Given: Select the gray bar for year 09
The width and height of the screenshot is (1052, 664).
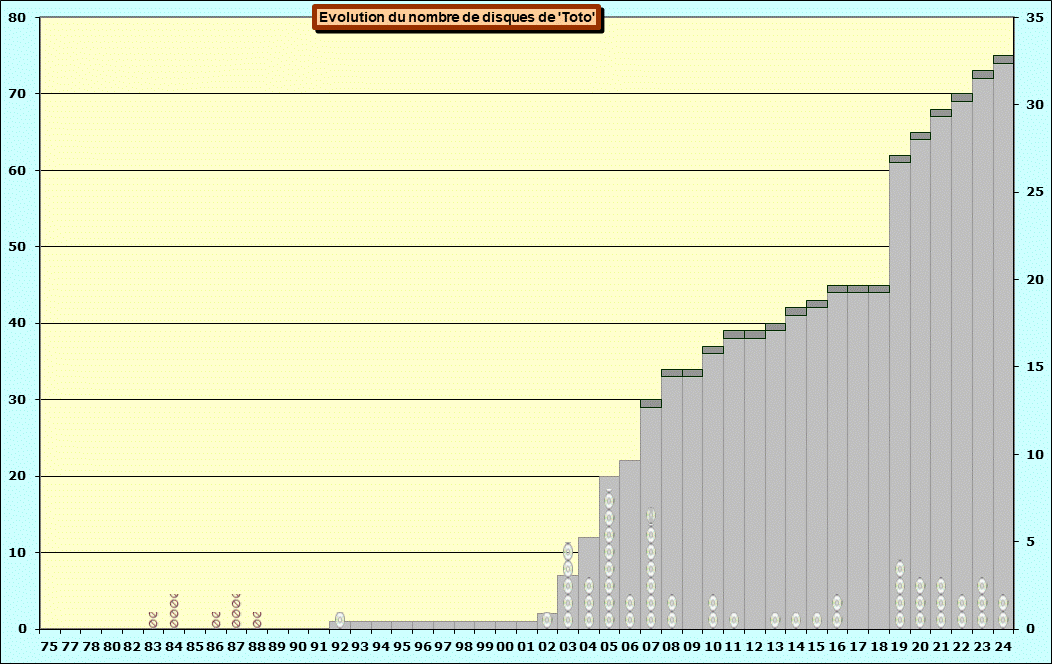Looking at the screenshot, I should pyautogui.click(x=692, y=503).
